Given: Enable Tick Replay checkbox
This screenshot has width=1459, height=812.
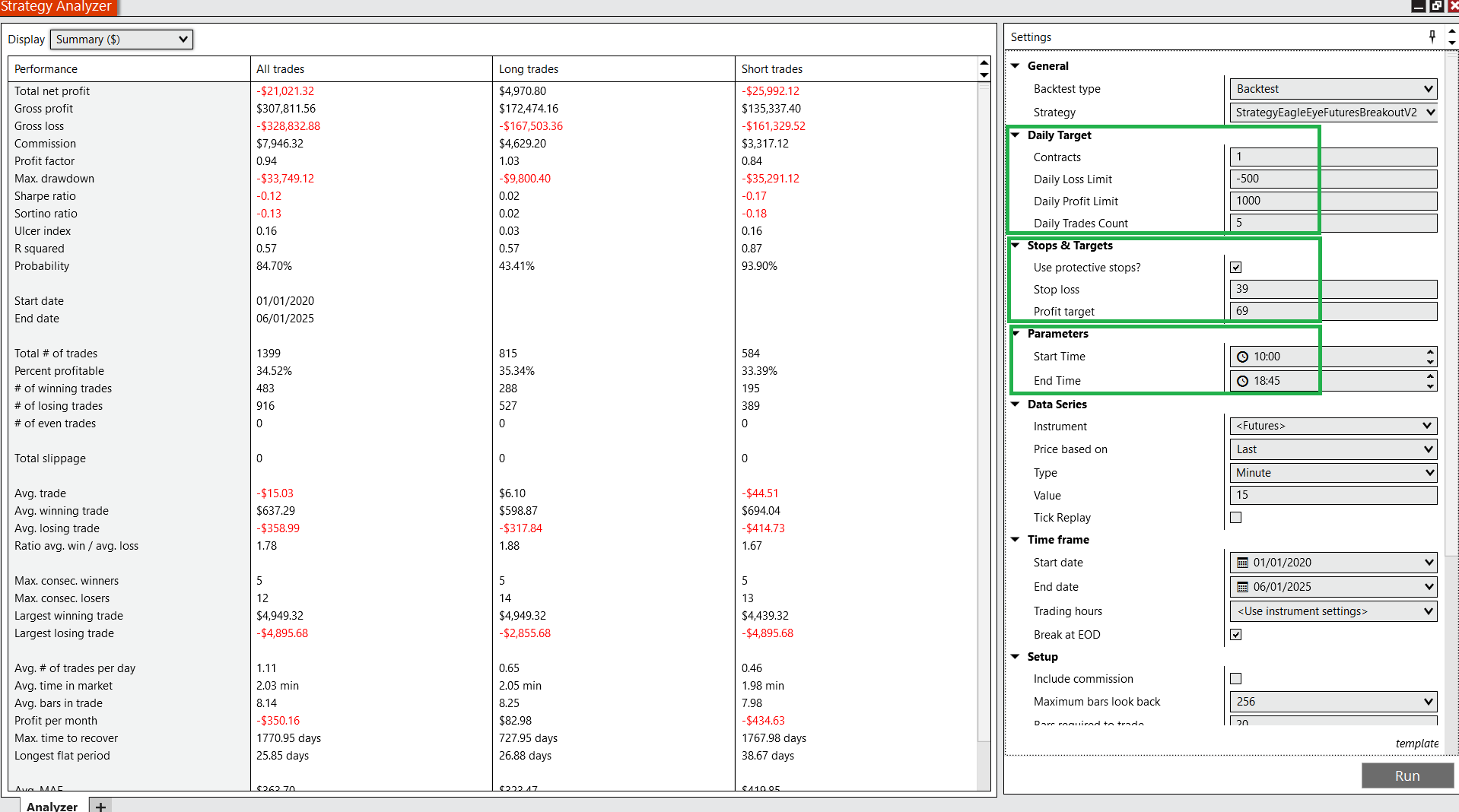Looking at the screenshot, I should pyautogui.click(x=1236, y=518).
